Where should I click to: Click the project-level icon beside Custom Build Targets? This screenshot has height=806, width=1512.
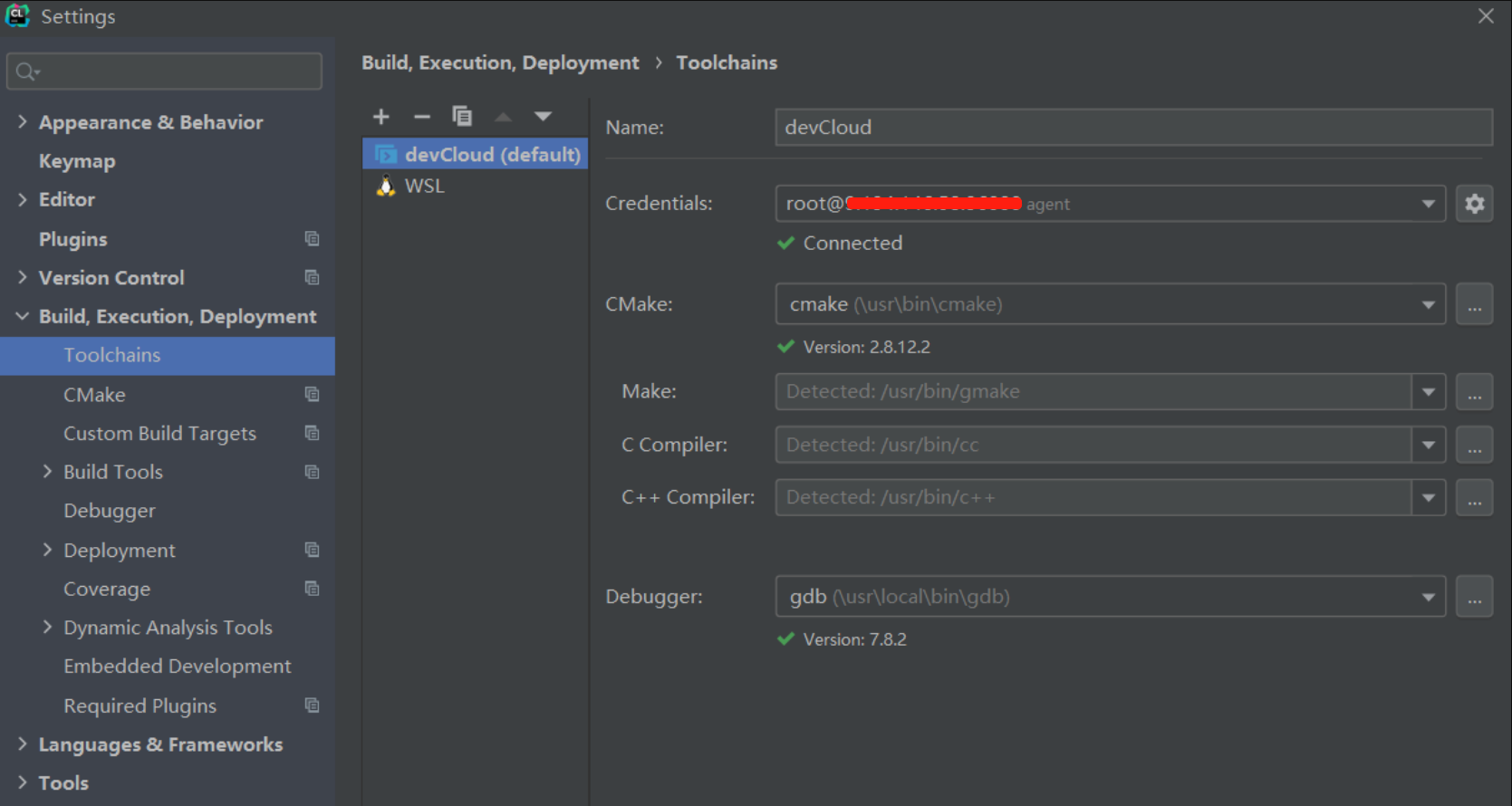[313, 433]
